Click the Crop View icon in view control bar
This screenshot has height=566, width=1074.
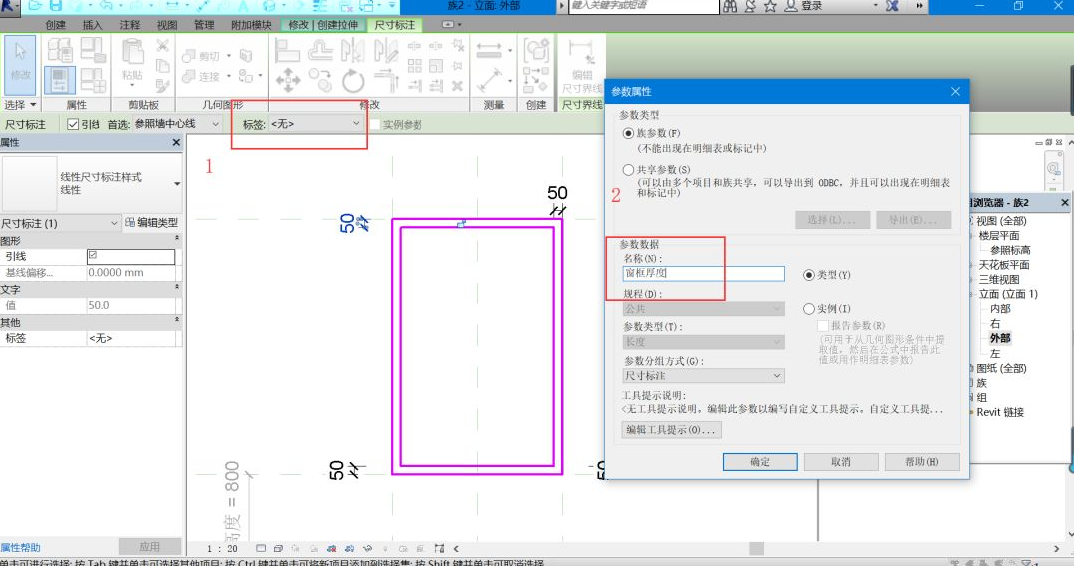click(x=332, y=548)
